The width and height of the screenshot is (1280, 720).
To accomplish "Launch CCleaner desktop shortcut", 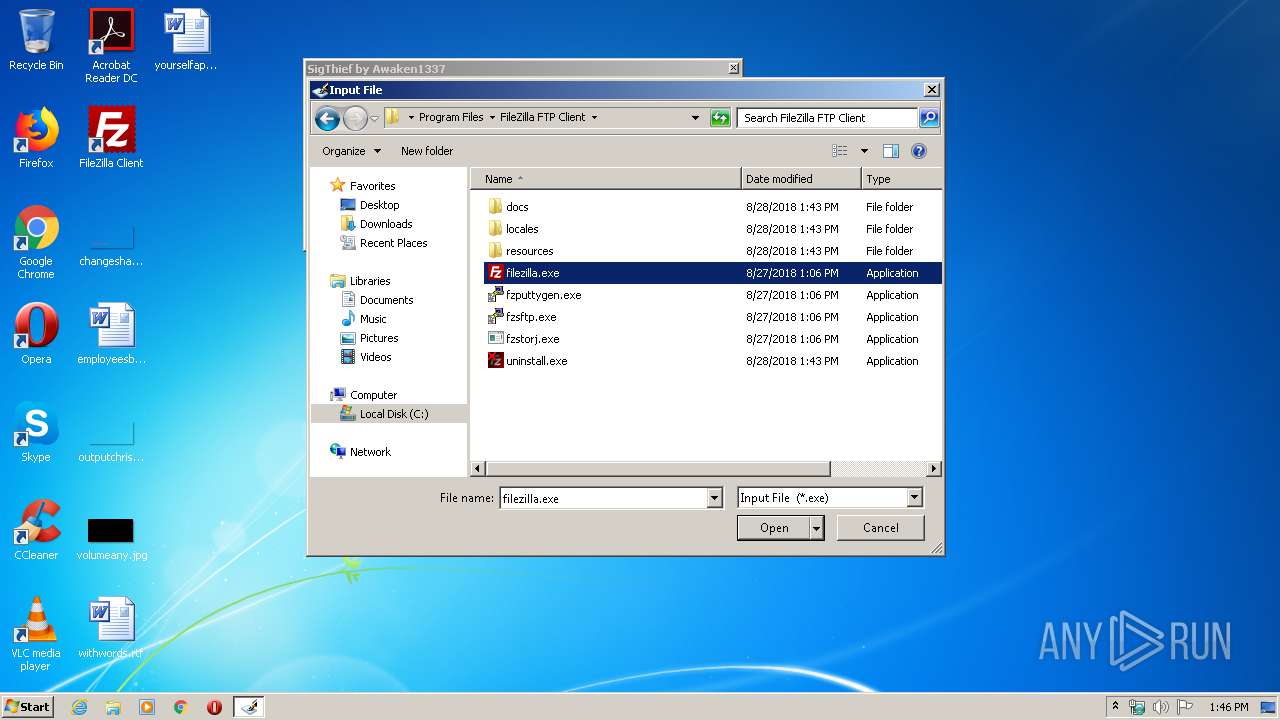I will point(36,530).
